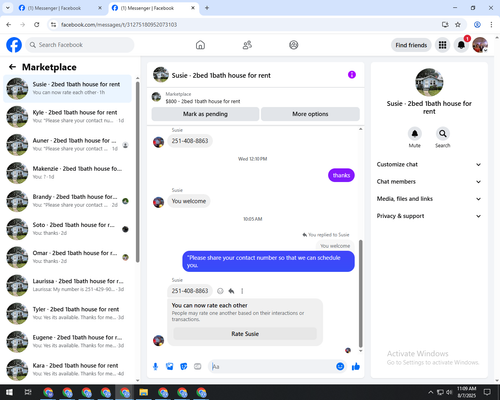Switch to the first Messenger browser tab
The height and width of the screenshot is (400, 500).
click(x=60, y=8)
